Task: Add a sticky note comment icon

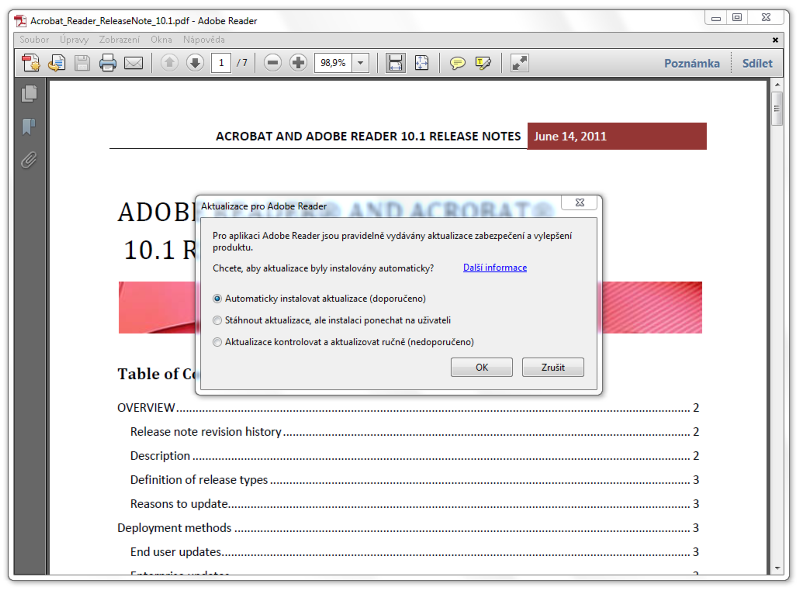Action: (458, 63)
